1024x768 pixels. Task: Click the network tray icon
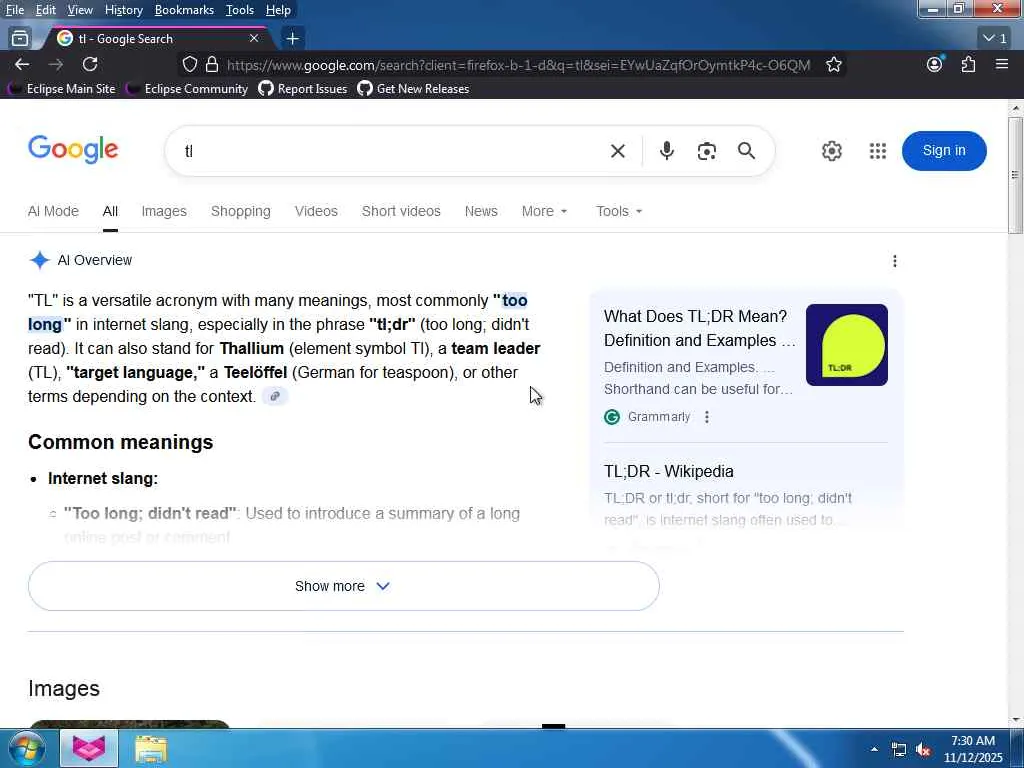tap(899, 750)
